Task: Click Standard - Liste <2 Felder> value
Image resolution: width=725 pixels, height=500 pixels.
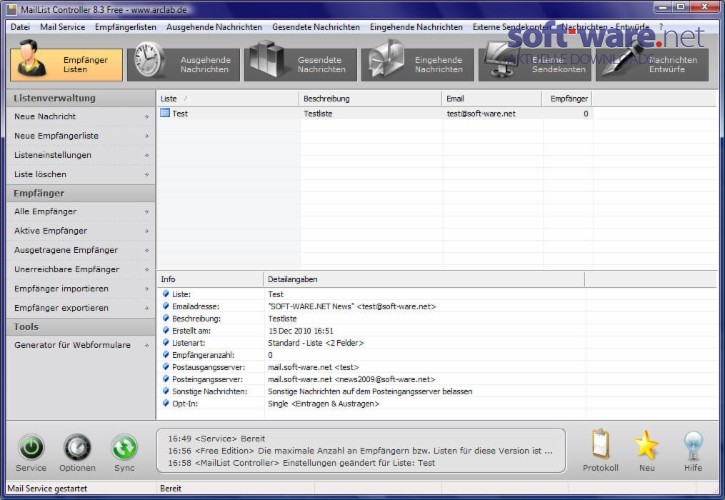Action: [x=316, y=343]
